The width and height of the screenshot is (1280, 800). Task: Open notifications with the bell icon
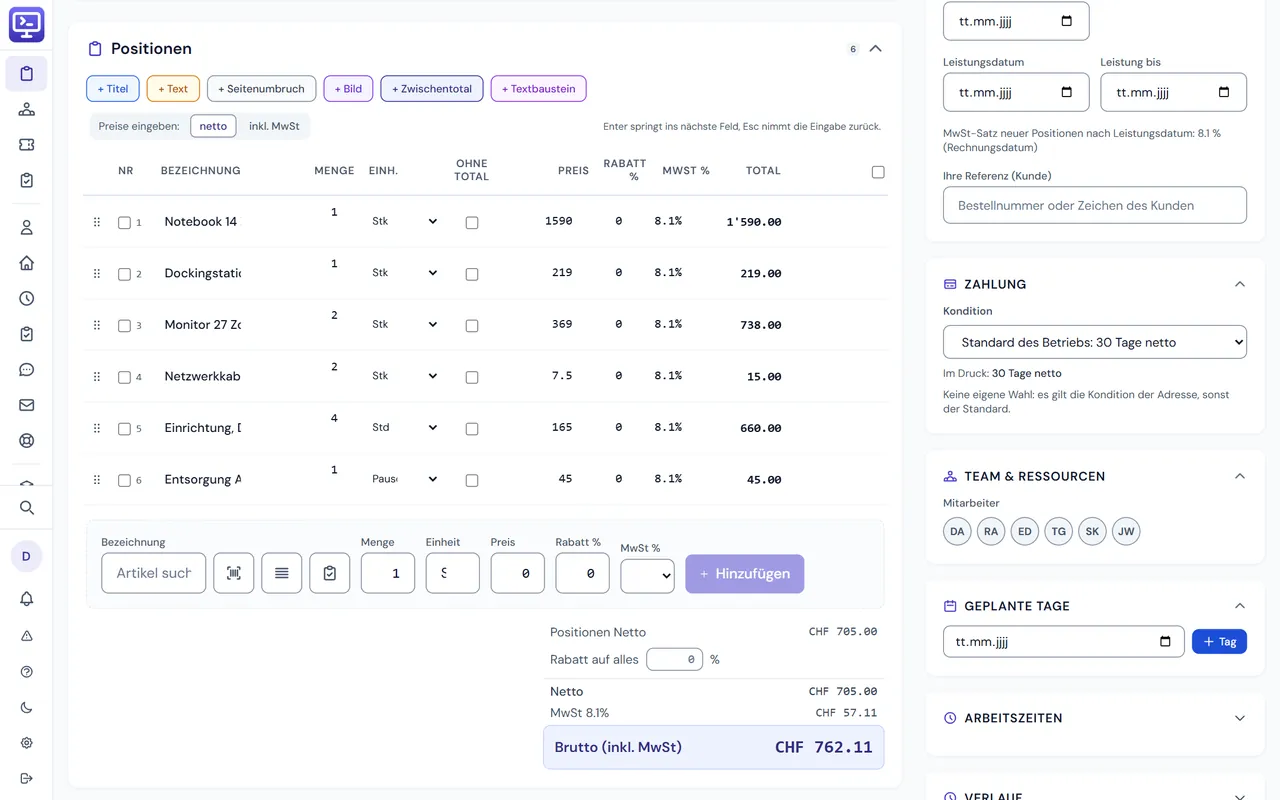27,599
